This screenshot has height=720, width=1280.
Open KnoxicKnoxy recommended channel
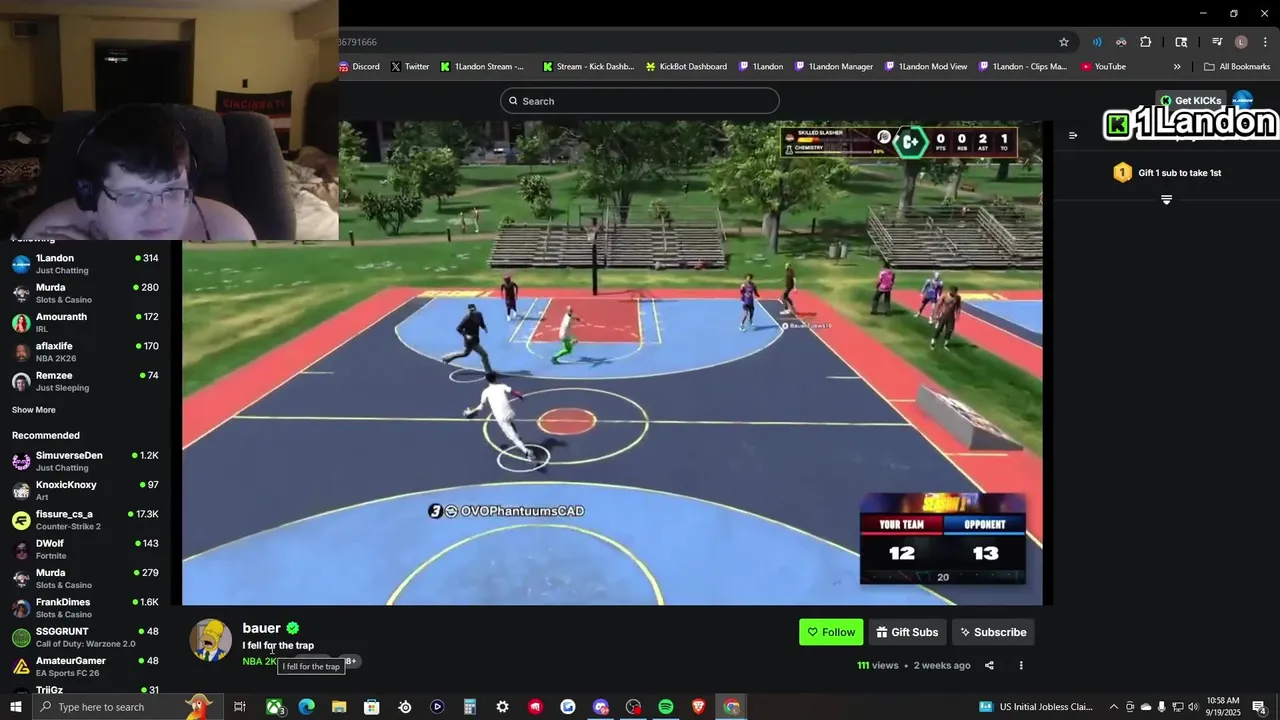coord(85,490)
